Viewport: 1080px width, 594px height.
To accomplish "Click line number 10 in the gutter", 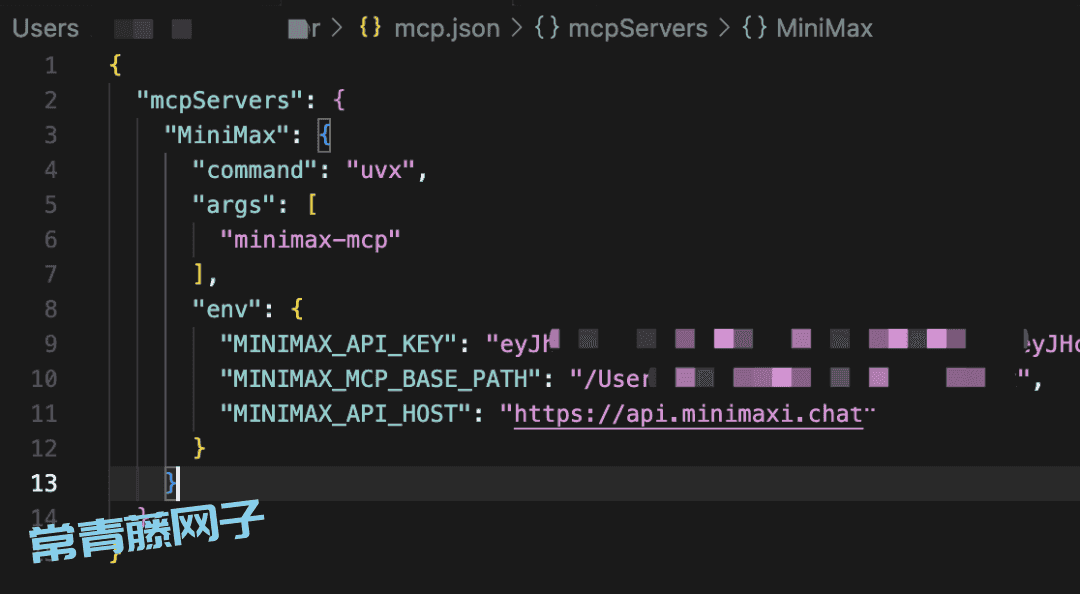I will [44, 379].
